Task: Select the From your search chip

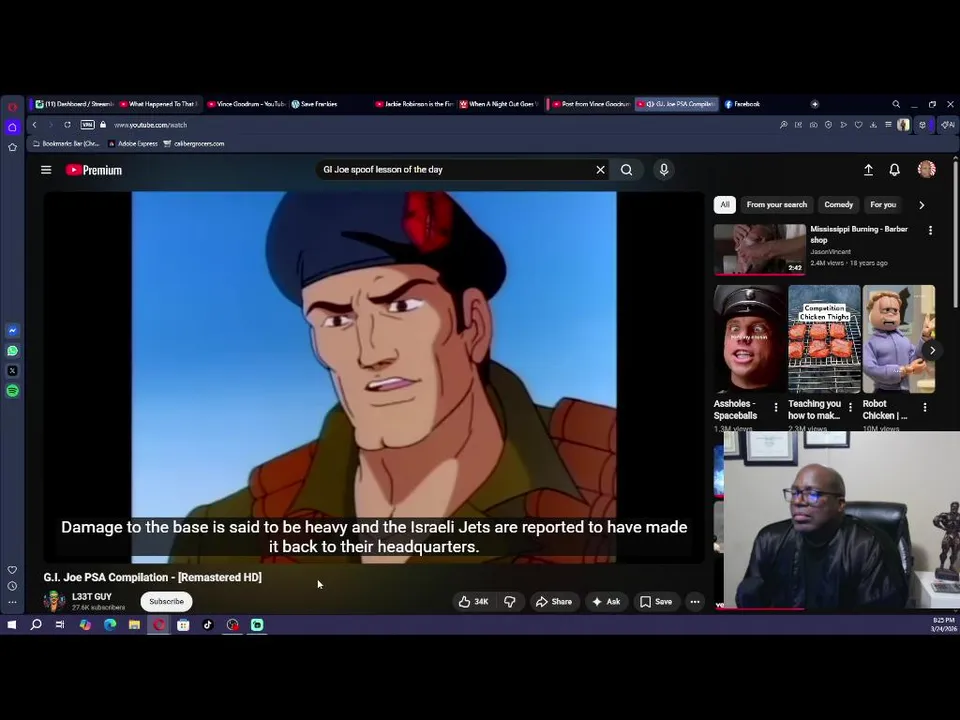Action: [776, 204]
